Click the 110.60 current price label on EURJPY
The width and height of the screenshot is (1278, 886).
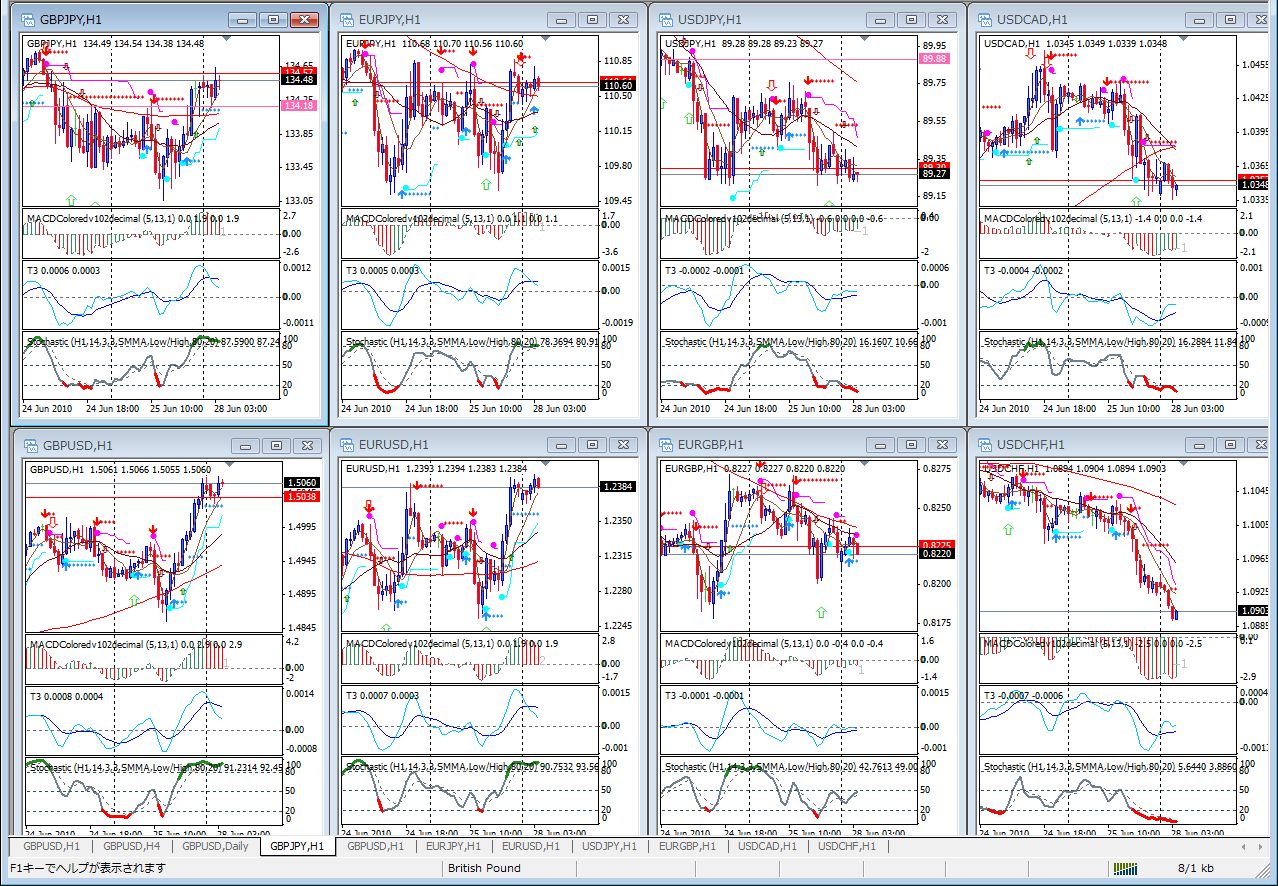pyautogui.click(x=618, y=87)
